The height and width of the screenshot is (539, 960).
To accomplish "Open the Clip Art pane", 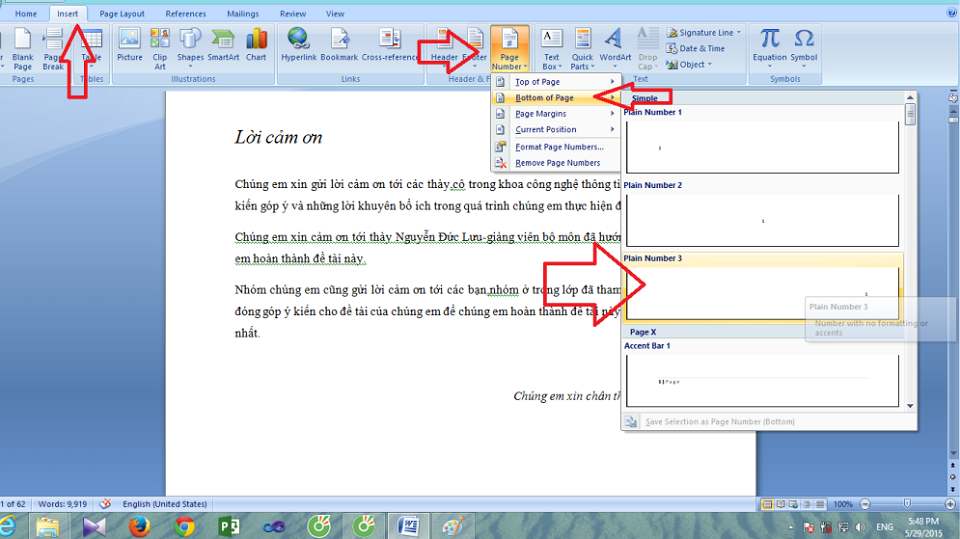I will tap(160, 49).
